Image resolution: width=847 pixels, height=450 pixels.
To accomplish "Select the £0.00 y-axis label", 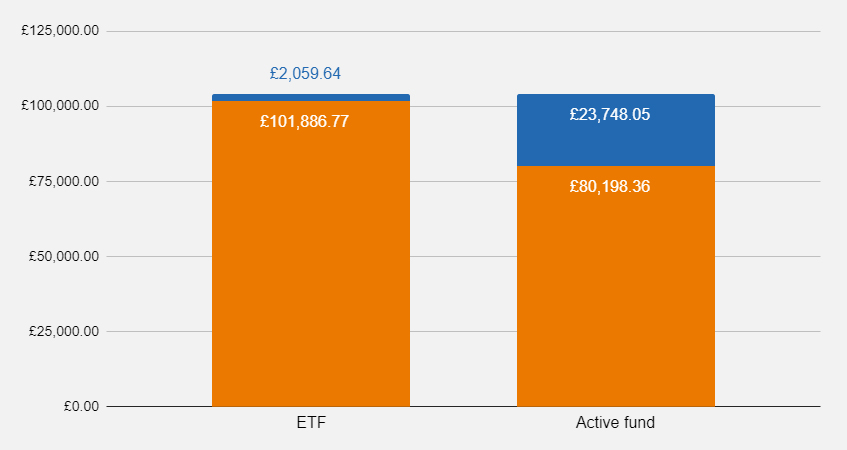I will [78, 406].
